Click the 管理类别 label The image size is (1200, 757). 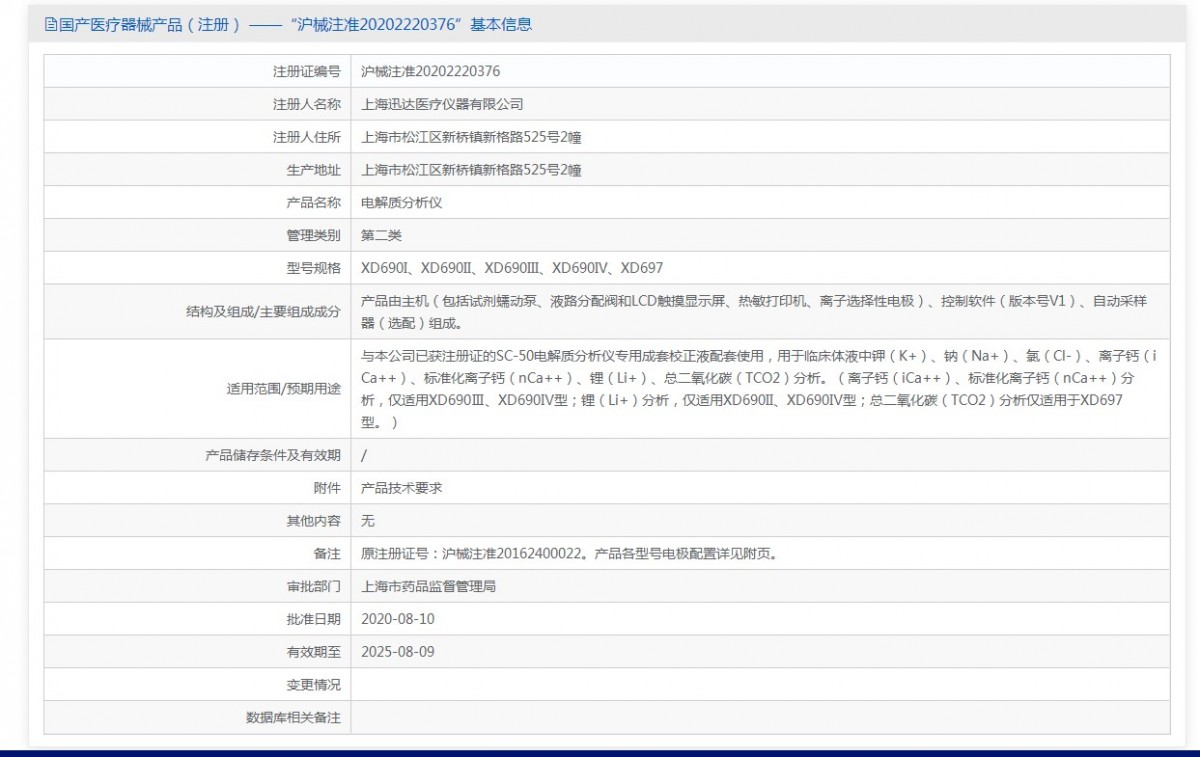(313, 235)
